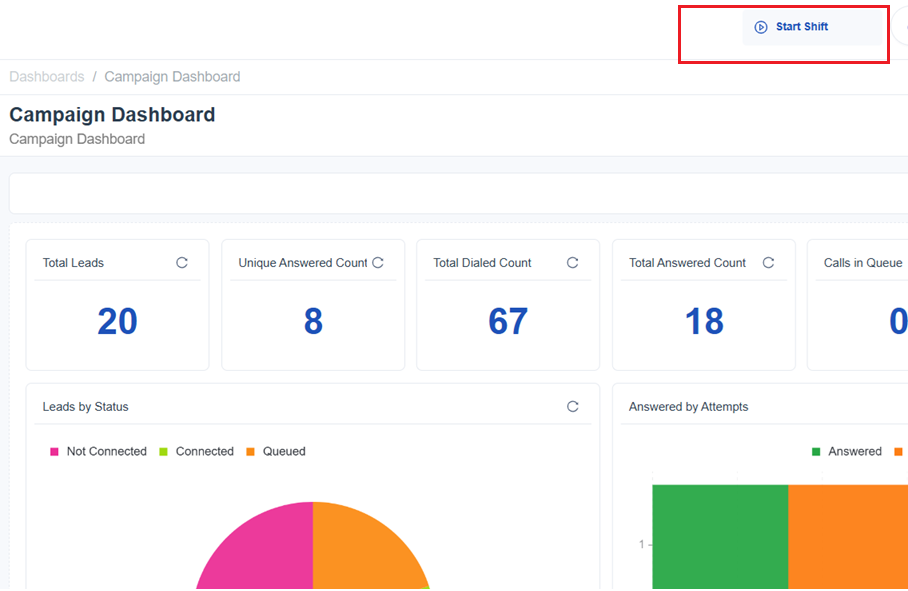Refresh the Unique Answered Count card
908x591 pixels.
tap(378, 263)
